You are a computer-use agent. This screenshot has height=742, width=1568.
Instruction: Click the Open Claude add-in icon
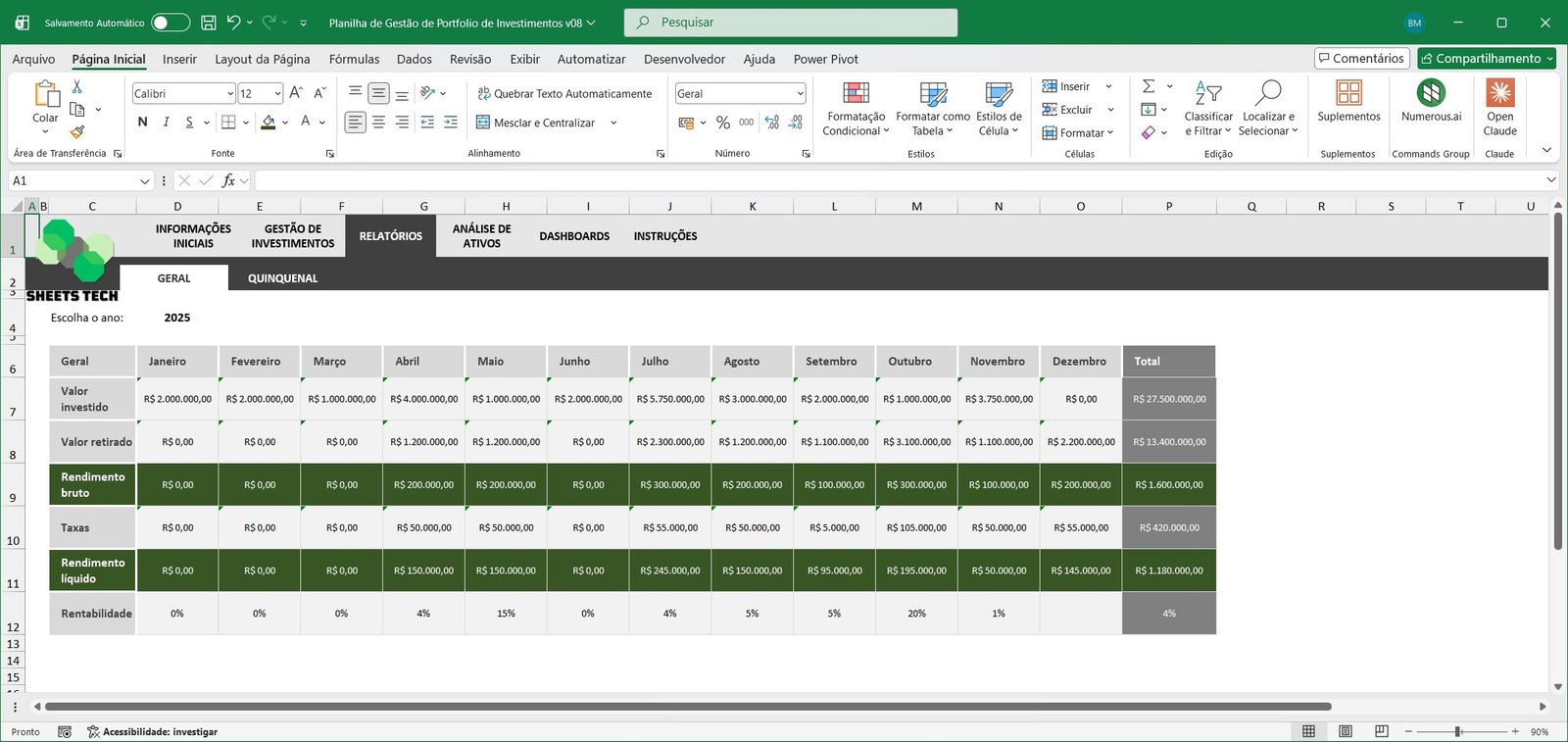(x=1499, y=94)
